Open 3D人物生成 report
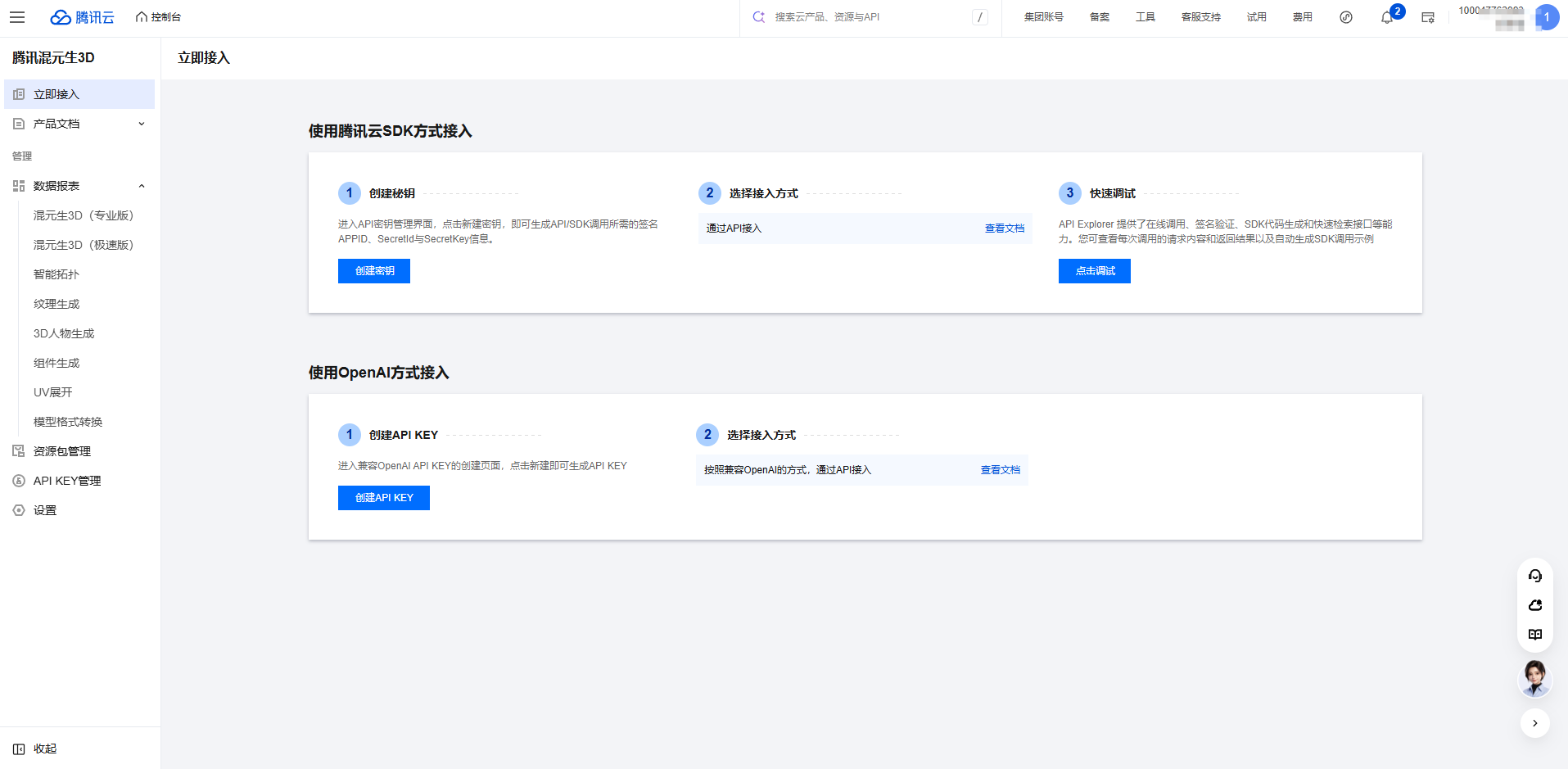The width and height of the screenshot is (1568, 769). click(x=64, y=333)
